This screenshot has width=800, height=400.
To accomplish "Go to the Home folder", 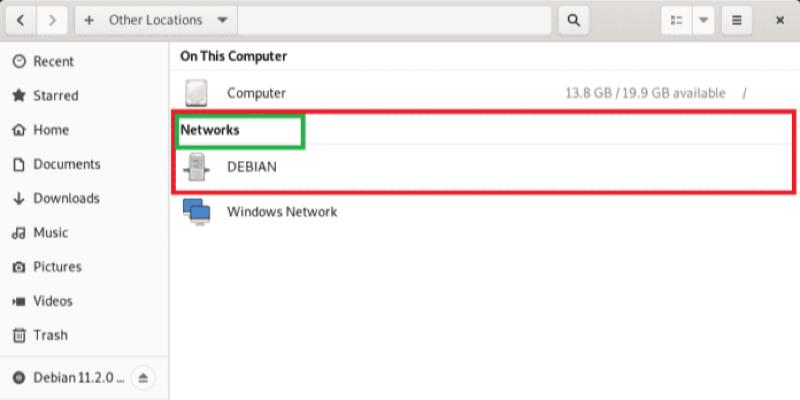I will pos(51,130).
